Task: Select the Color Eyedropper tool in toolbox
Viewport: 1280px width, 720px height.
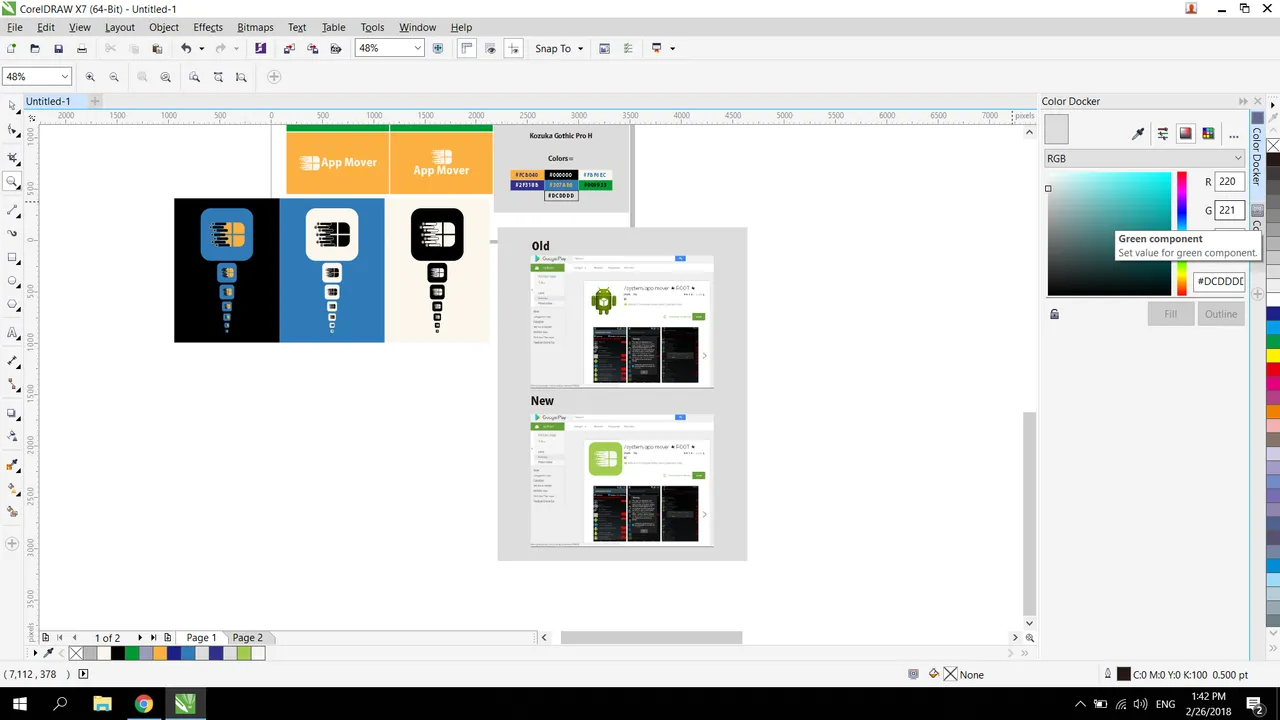Action: [x=12, y=465]
